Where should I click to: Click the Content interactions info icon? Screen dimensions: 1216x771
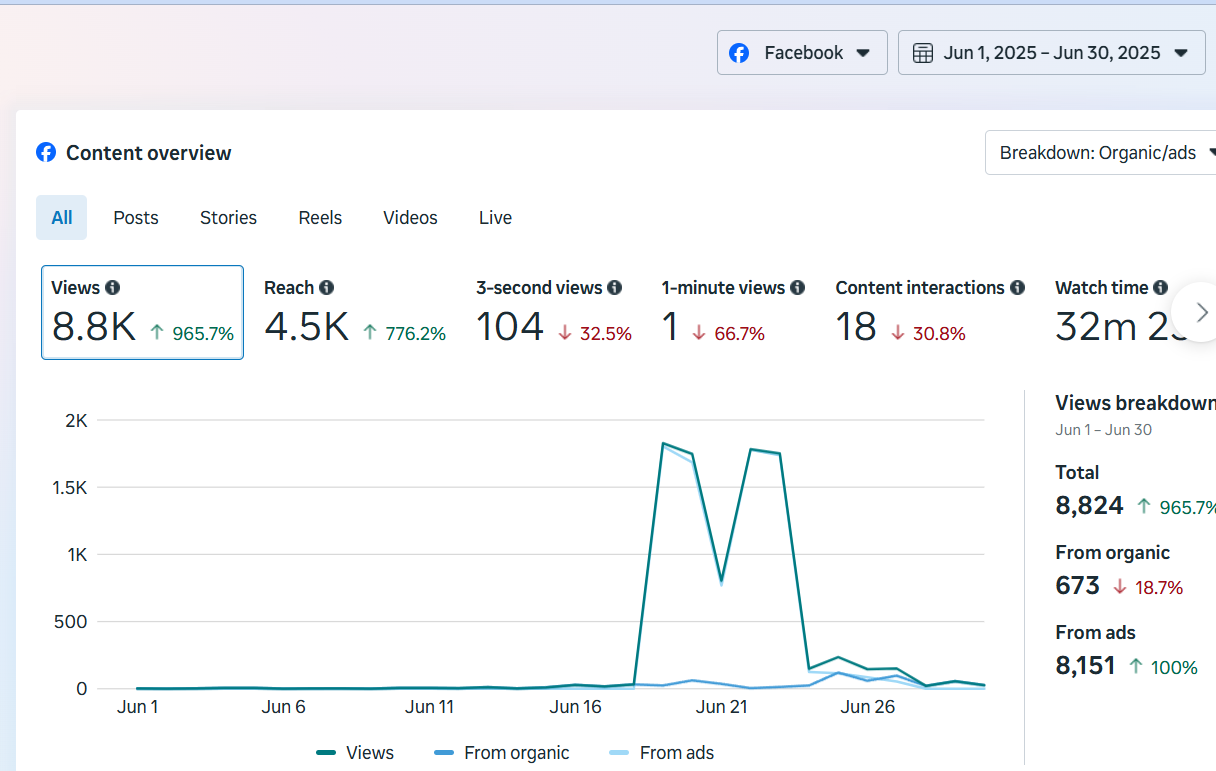click(x=1017, y=288)
